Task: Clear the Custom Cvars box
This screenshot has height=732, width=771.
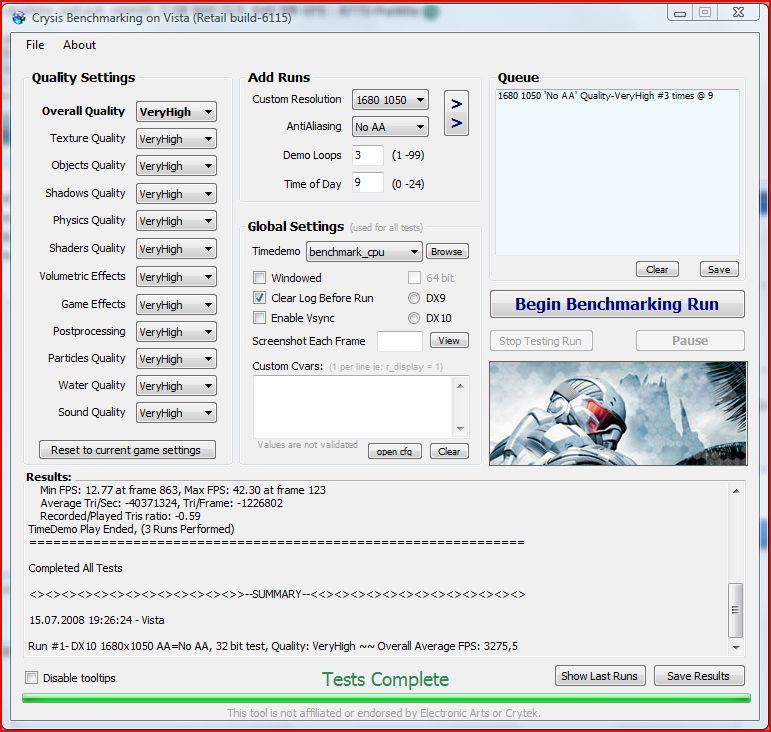Action: 449,451
